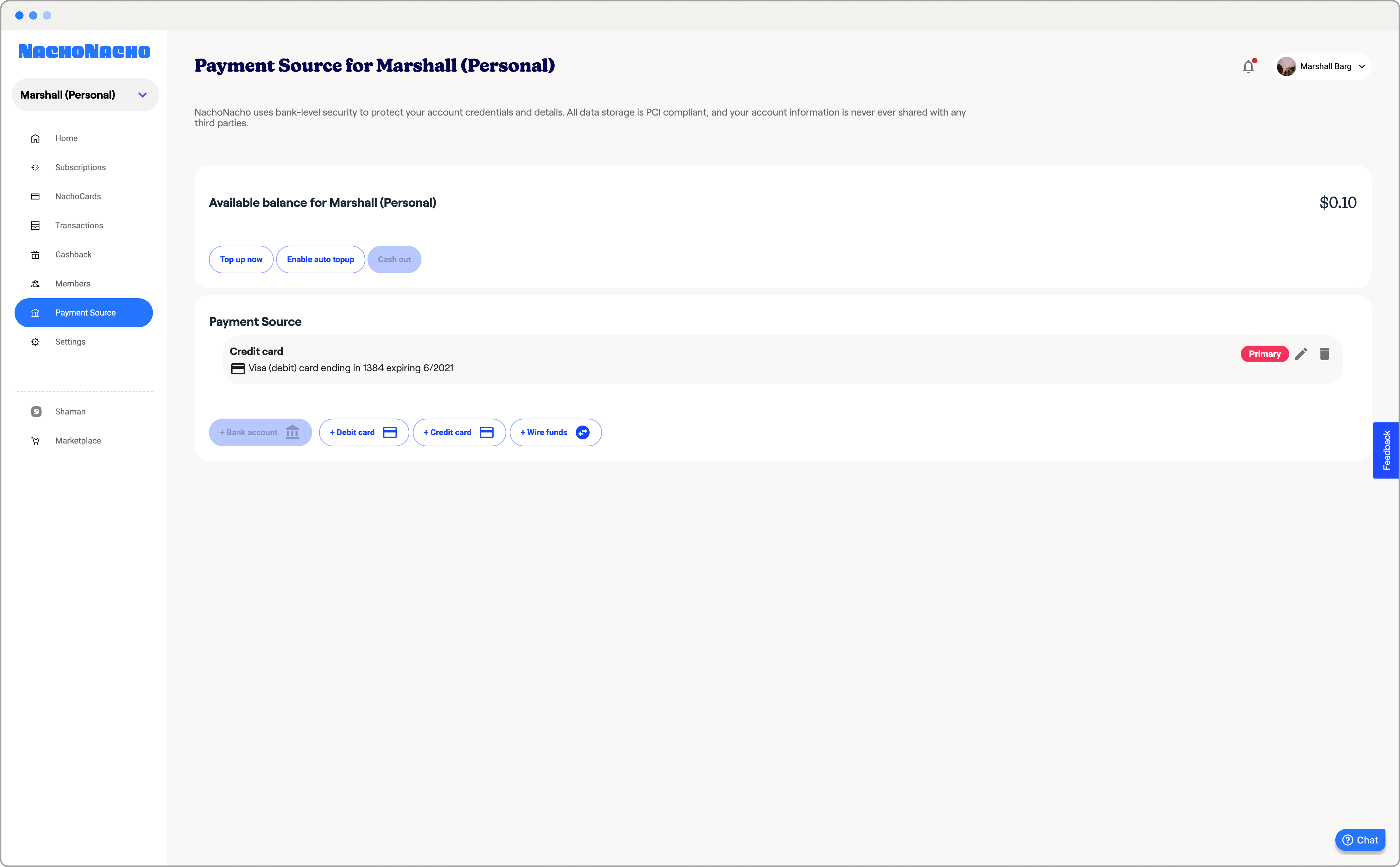Open the Chat help widget
This screenshot has width=1400, height=867.
click(1360, 840)
